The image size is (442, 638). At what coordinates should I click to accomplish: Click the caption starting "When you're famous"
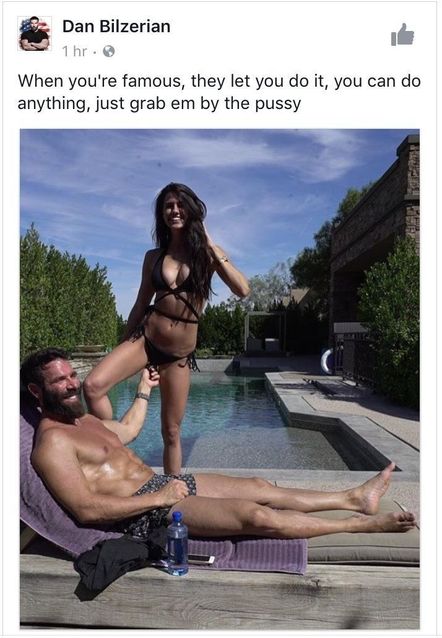click(219, 92)
